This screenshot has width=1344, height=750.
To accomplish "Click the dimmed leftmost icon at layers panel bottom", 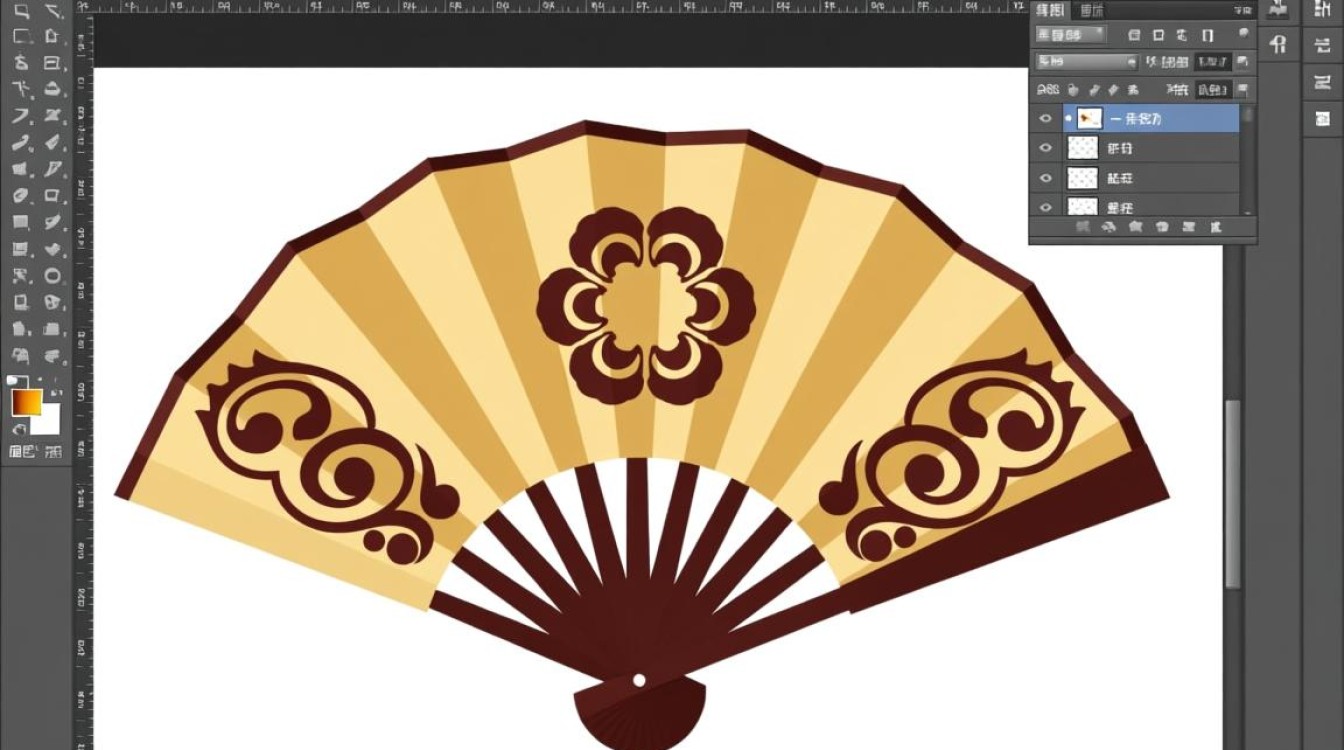I will [1082, 228].
